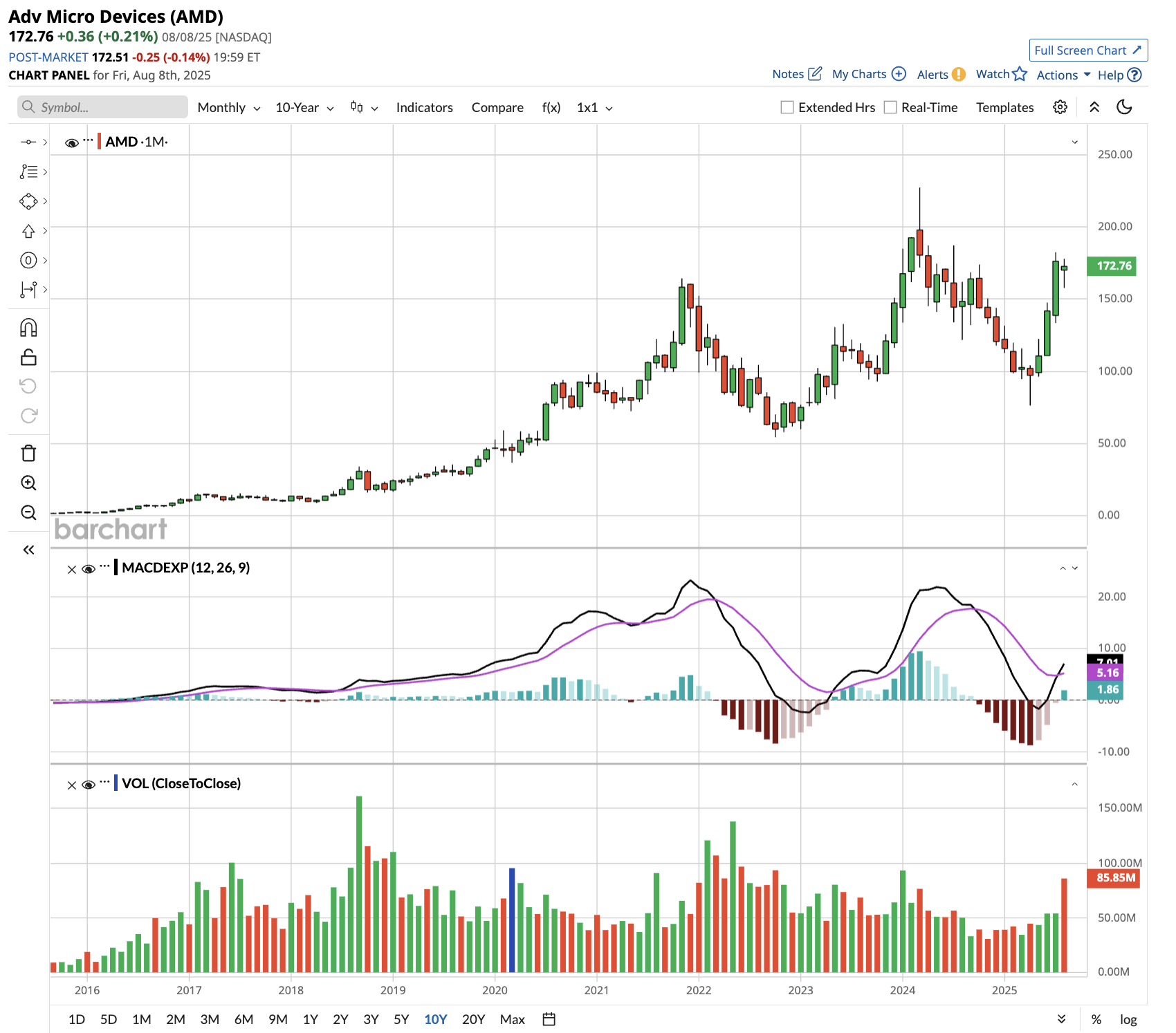This screenshot has width=1176, height=1033.
Task: Select the 5Y time range
Action: [x=401, y=1019]
